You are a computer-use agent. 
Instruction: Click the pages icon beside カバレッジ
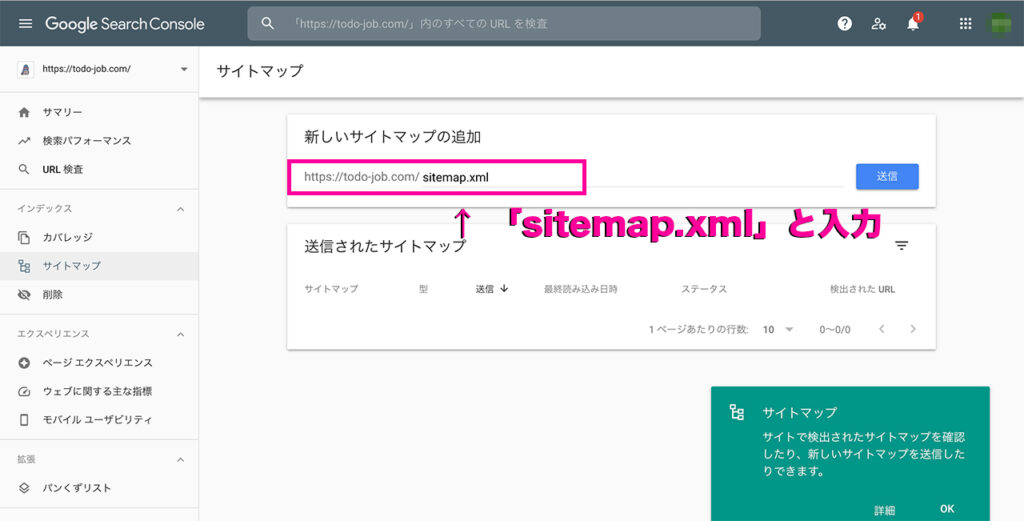[24, 237]
